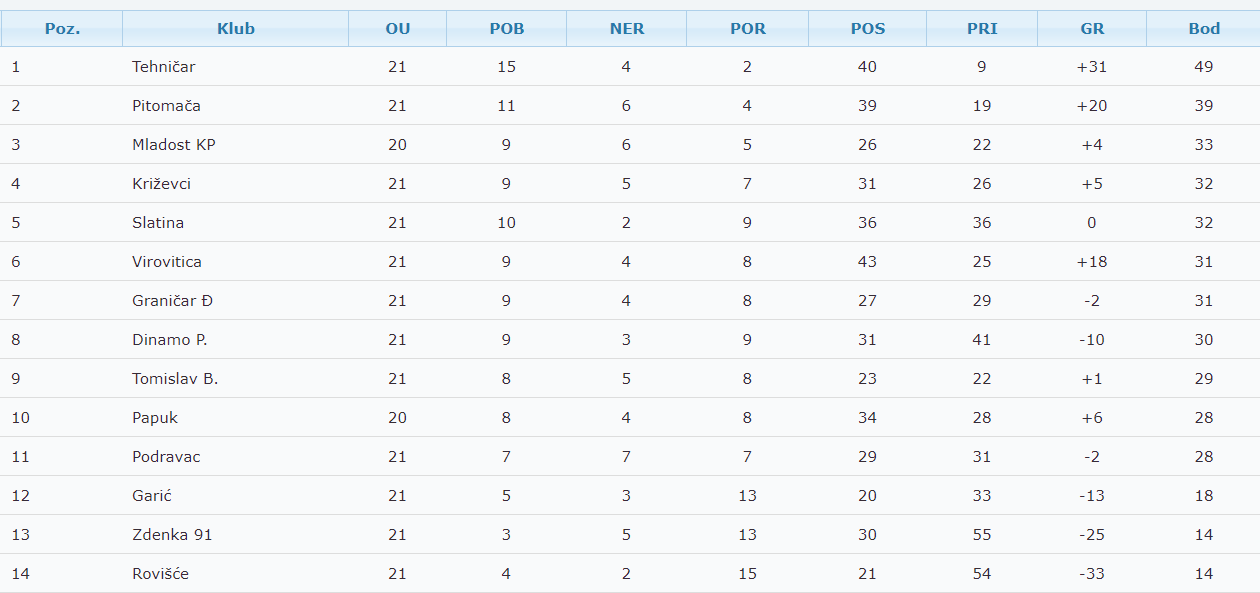Click the NER column header
Viewport: 1260px width, 593px height.
coord(627,29)
